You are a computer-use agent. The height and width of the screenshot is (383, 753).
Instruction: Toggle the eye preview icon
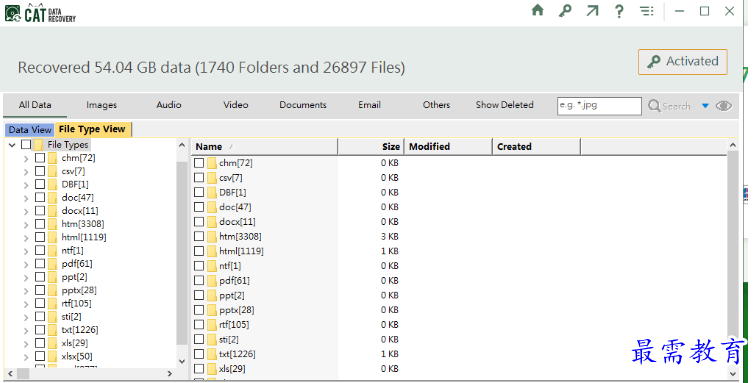click(724, 106)
